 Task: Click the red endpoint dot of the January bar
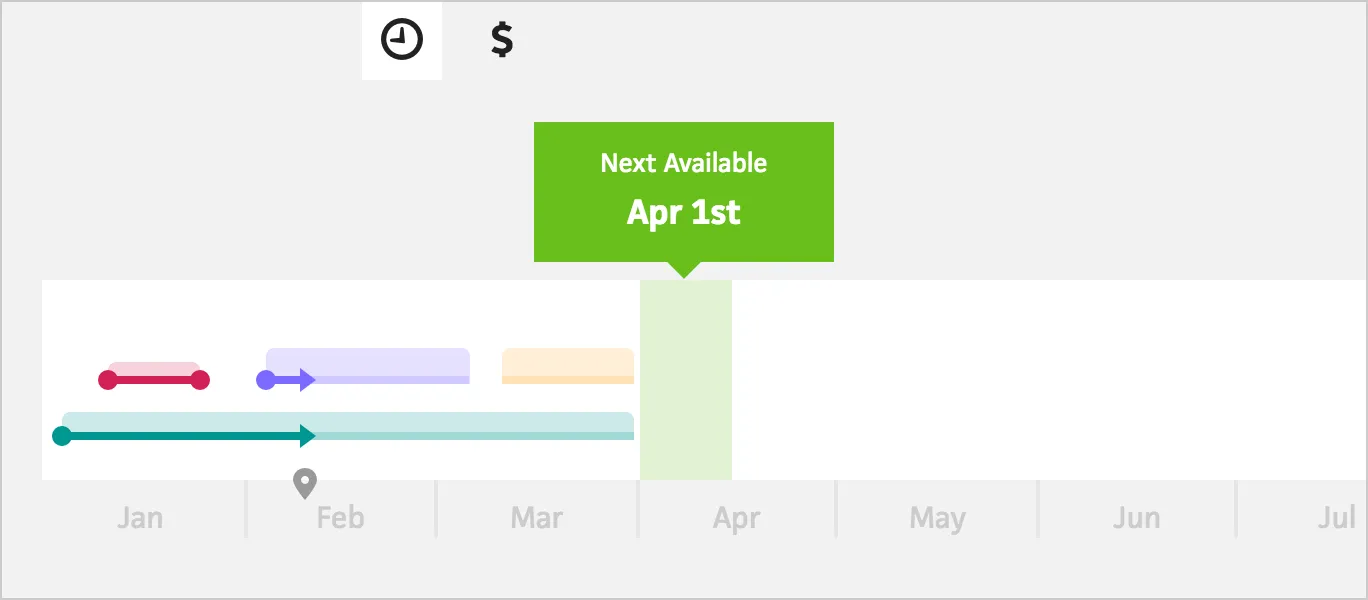[202, 379]
